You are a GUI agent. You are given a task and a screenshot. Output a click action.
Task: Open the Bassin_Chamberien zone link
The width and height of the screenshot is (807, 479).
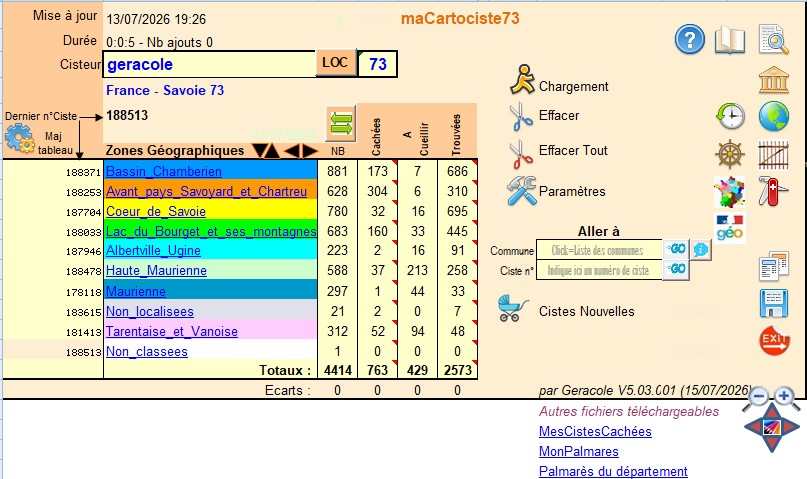164,171
